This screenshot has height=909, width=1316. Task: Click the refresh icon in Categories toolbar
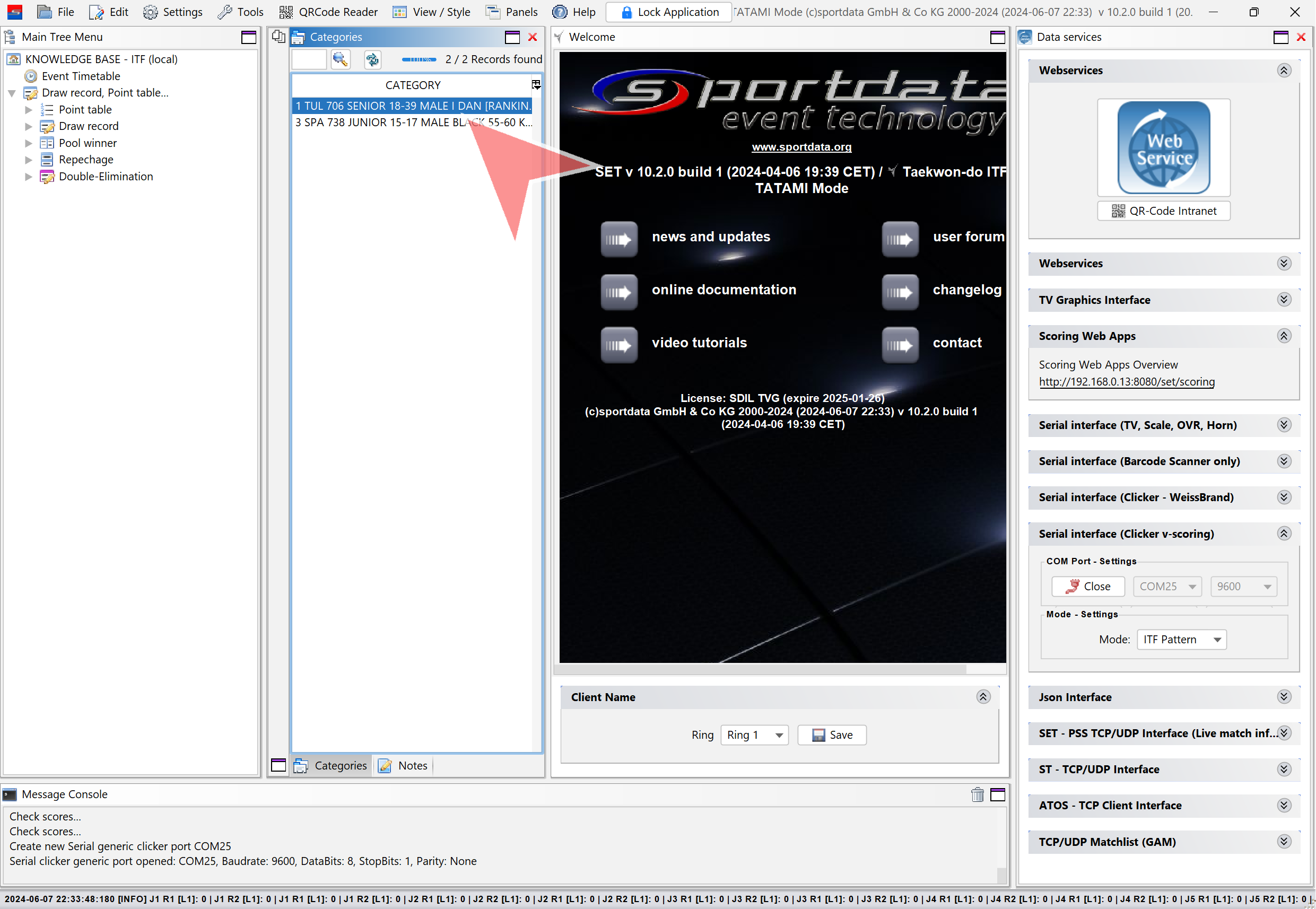372,59
